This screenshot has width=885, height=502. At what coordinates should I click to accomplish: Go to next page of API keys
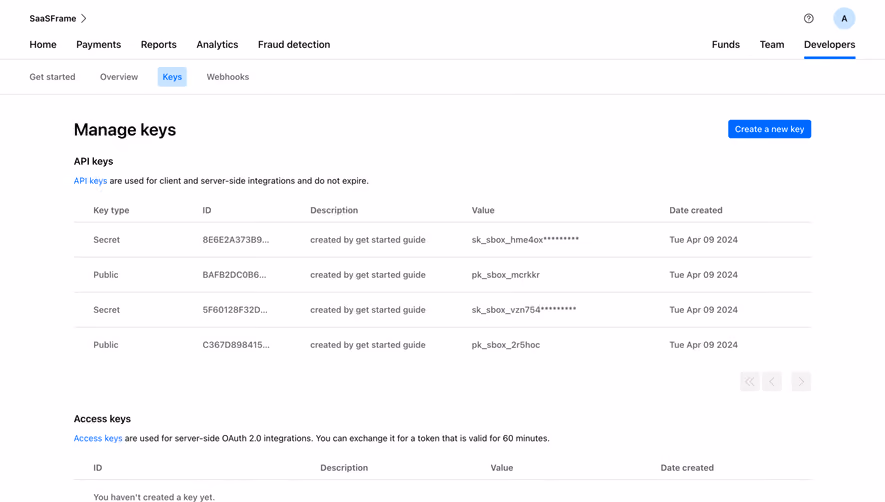(x=801, y=382)
